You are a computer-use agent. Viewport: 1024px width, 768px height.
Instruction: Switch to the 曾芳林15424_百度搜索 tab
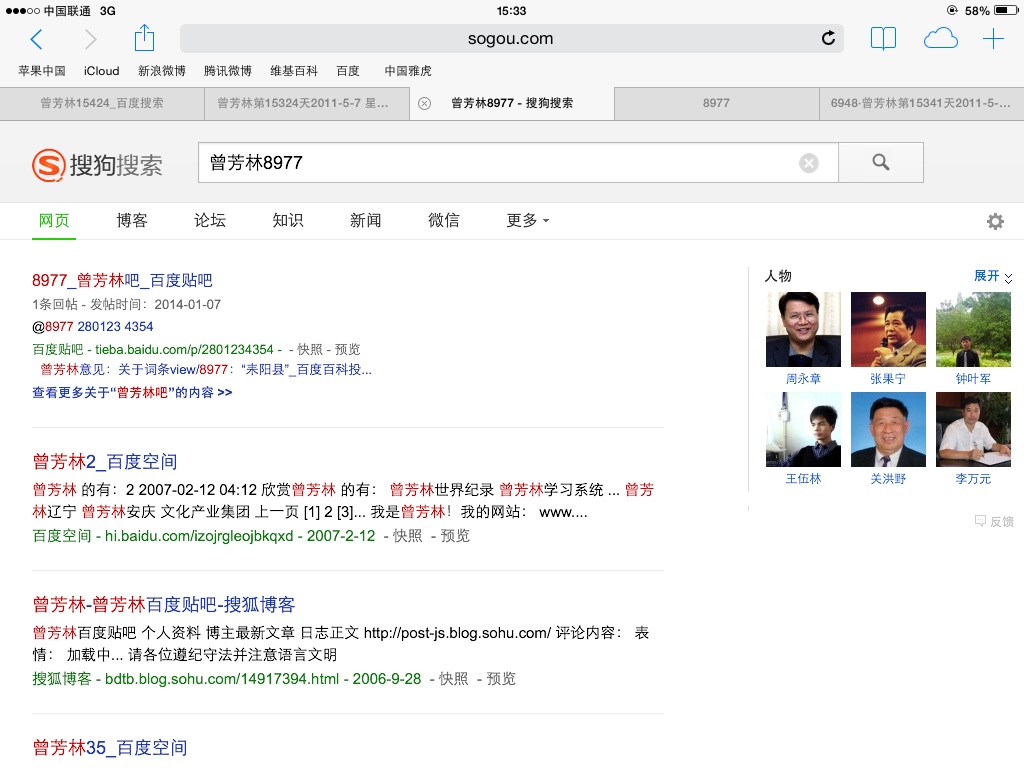coord(102,103)
